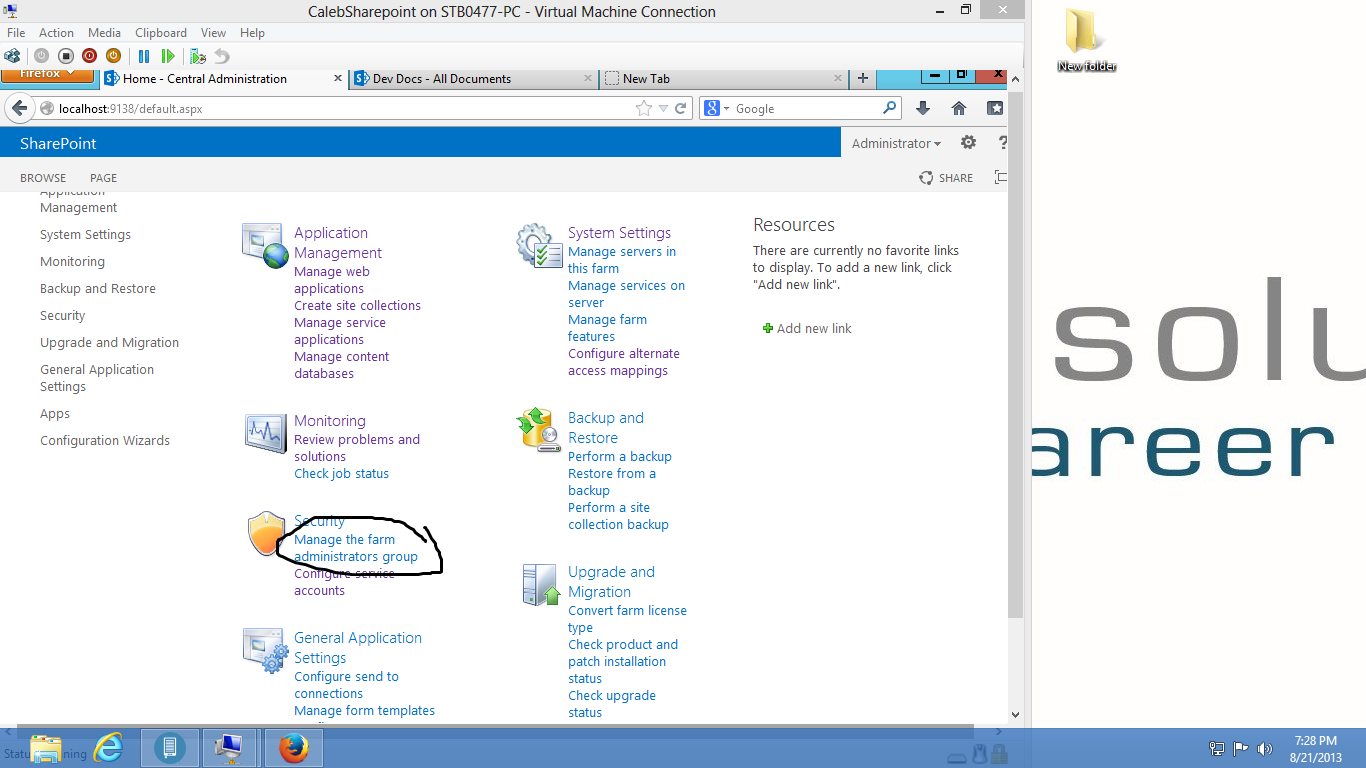Show URL history dropdown arrow

(663, 108)
